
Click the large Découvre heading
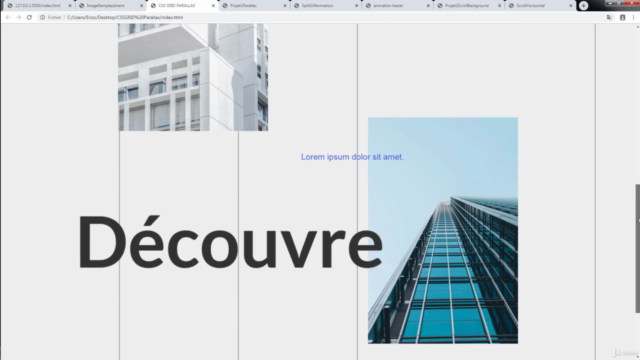230,242
